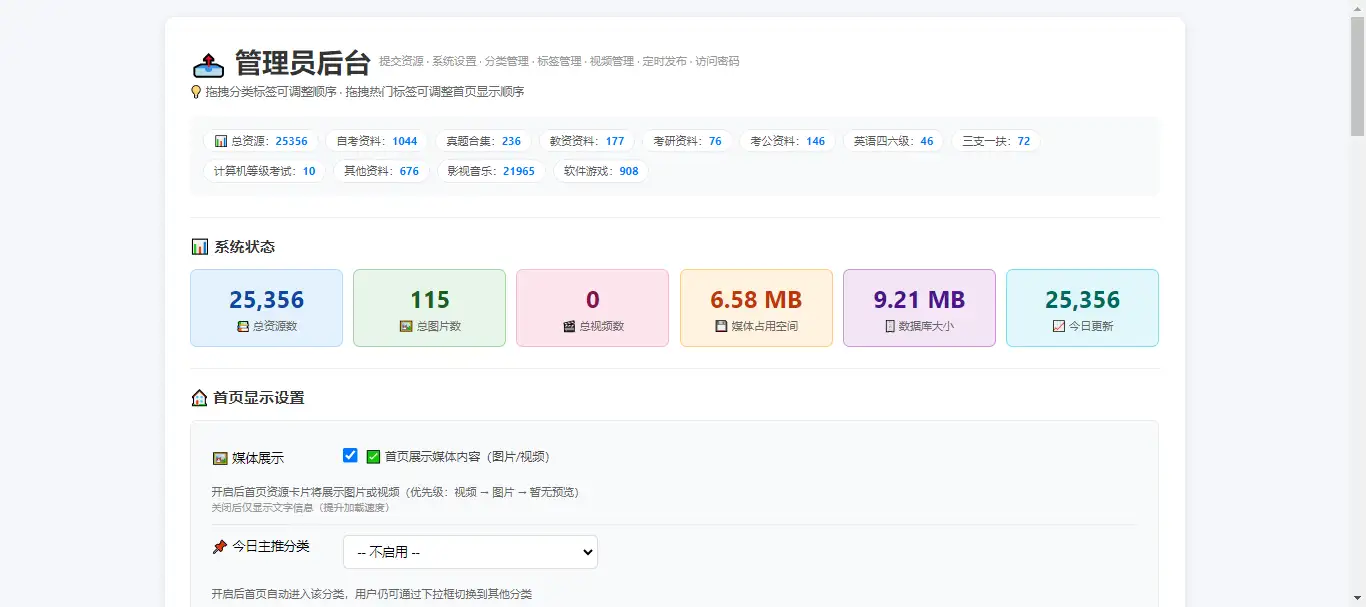The width and height of the screenshot is (1366, 607).
Task: Click the 其他资料 676 category chip
Action: click(x=381, y=171)
